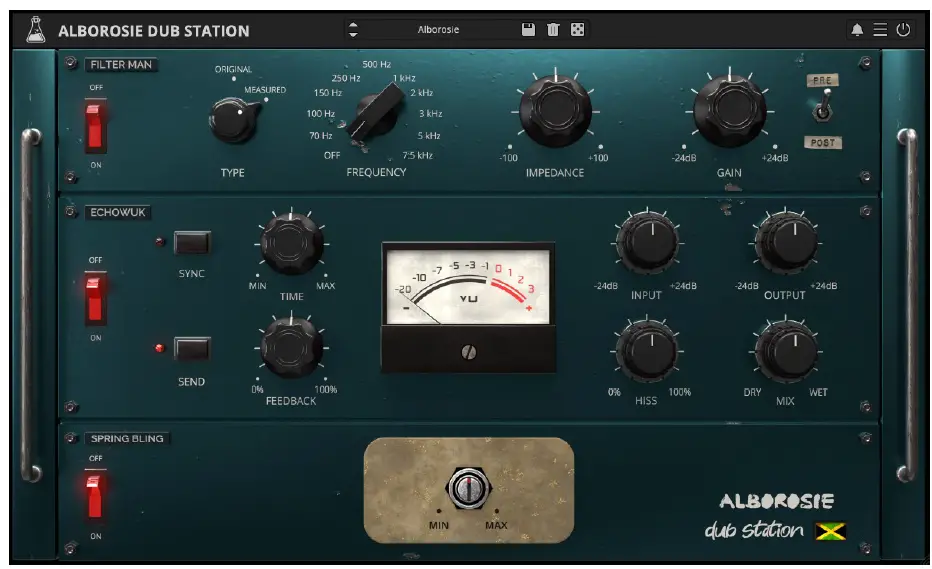Select the 100 Hz frequency label
The height and width of the screenshot is (569, 932).
tap(320, 114)
